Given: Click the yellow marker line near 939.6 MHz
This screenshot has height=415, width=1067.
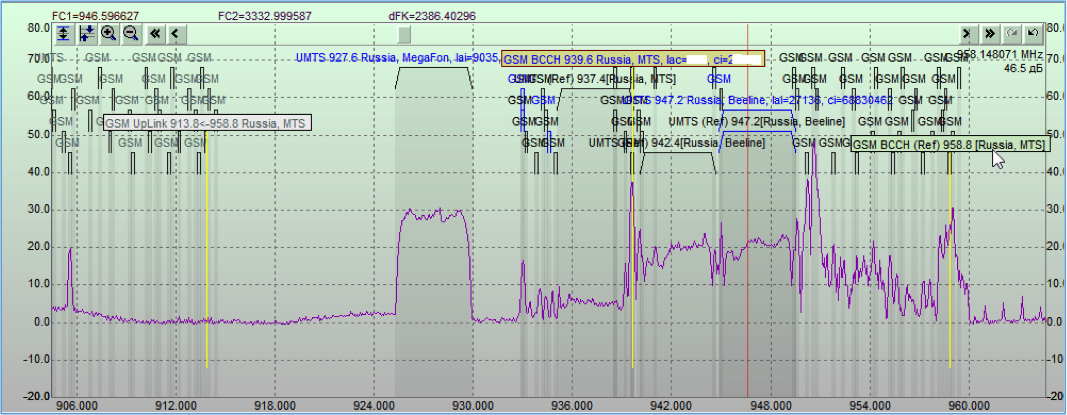Looking at the screenshot, I should (632, 218).
